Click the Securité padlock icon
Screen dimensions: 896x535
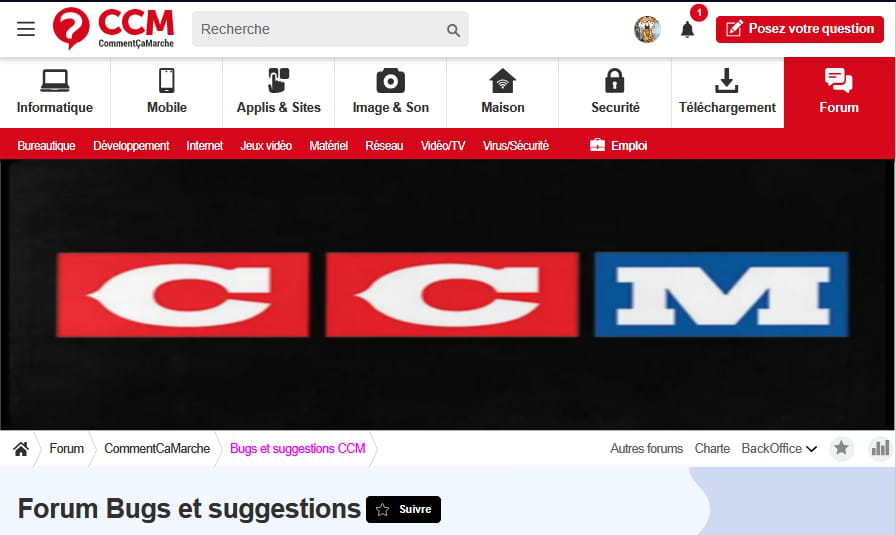(615, 81)
